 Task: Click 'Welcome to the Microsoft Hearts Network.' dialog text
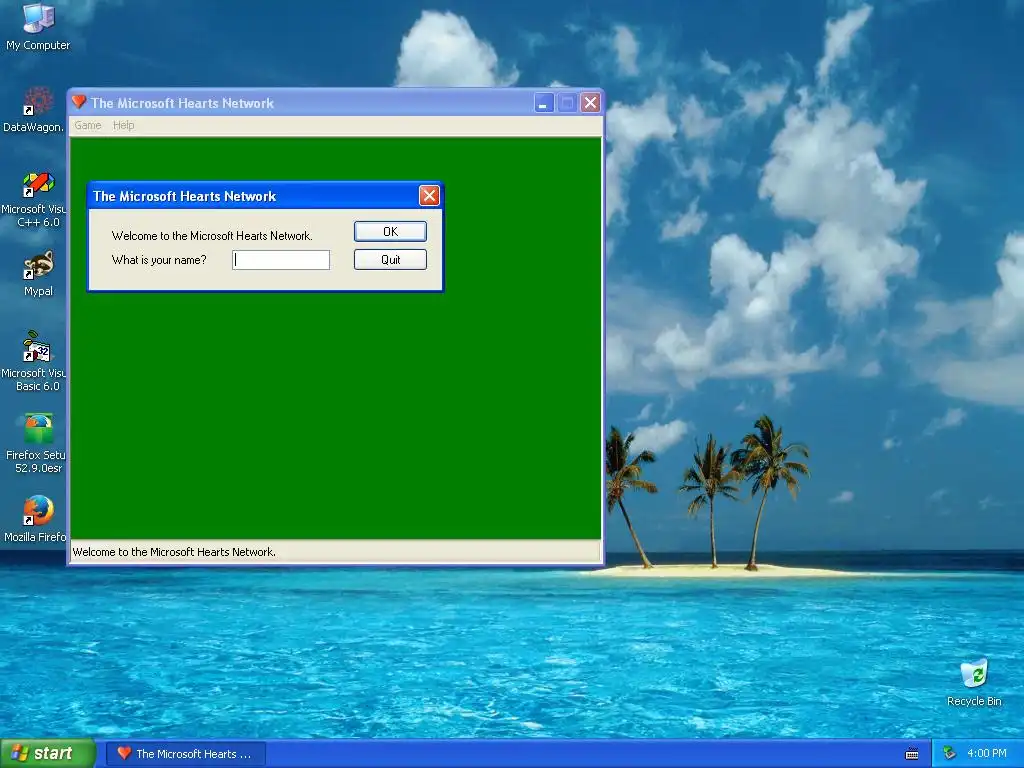[x=212, y=236]
